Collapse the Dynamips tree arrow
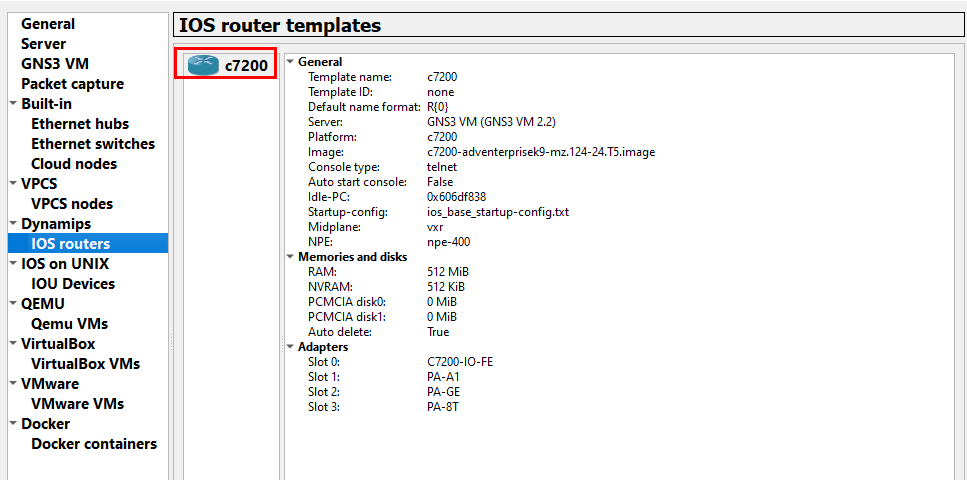967x480 pixels. point(14,223)
